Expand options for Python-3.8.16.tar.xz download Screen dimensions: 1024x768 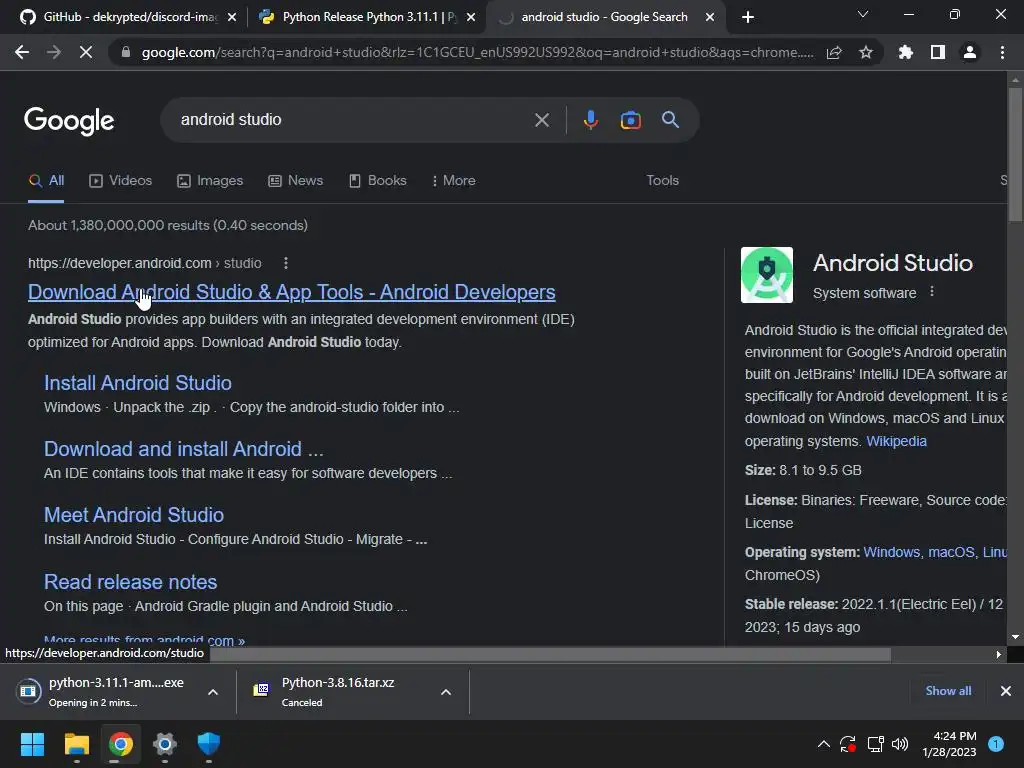(446, 692)
